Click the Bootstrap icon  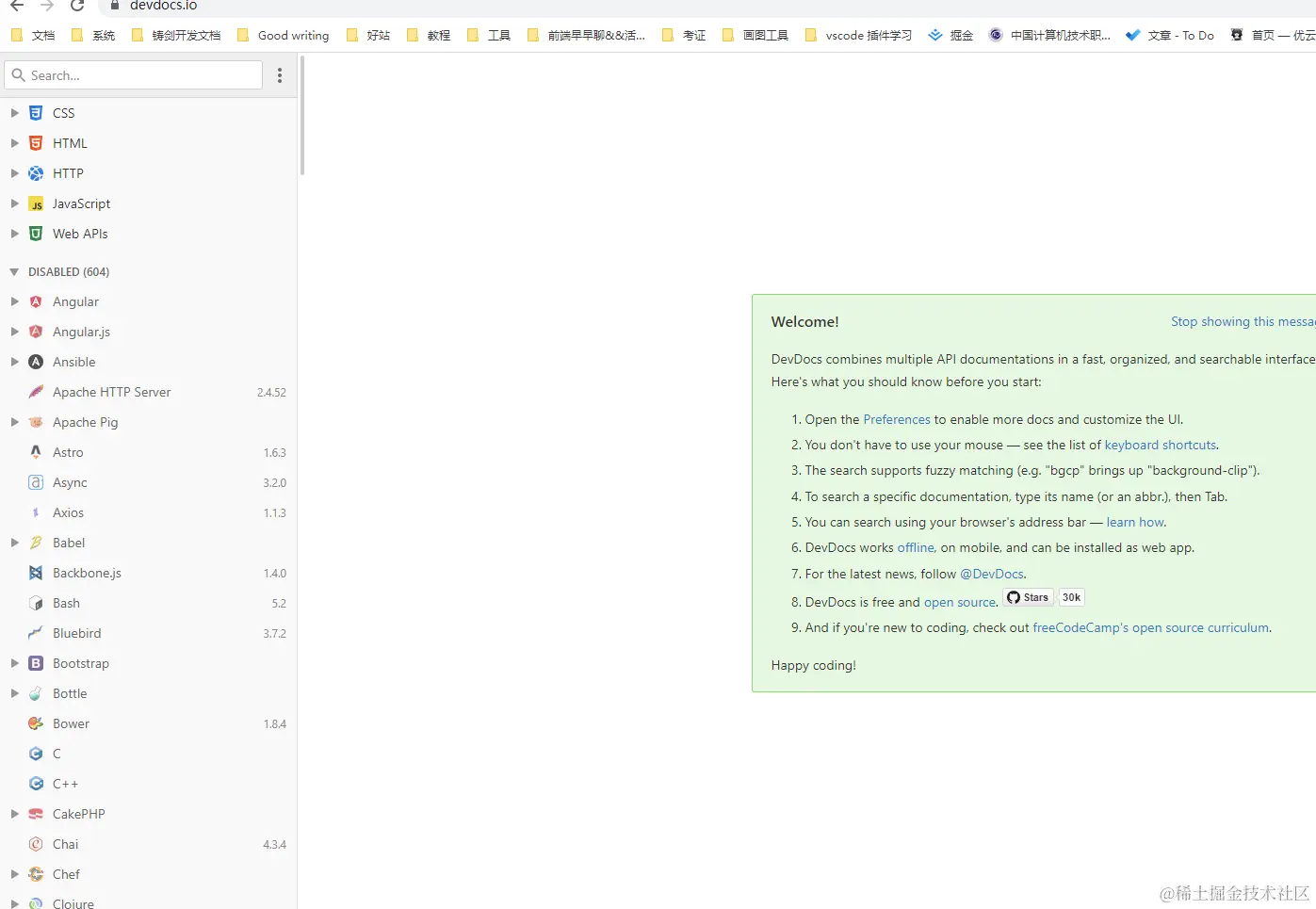[x=36, y=663]
